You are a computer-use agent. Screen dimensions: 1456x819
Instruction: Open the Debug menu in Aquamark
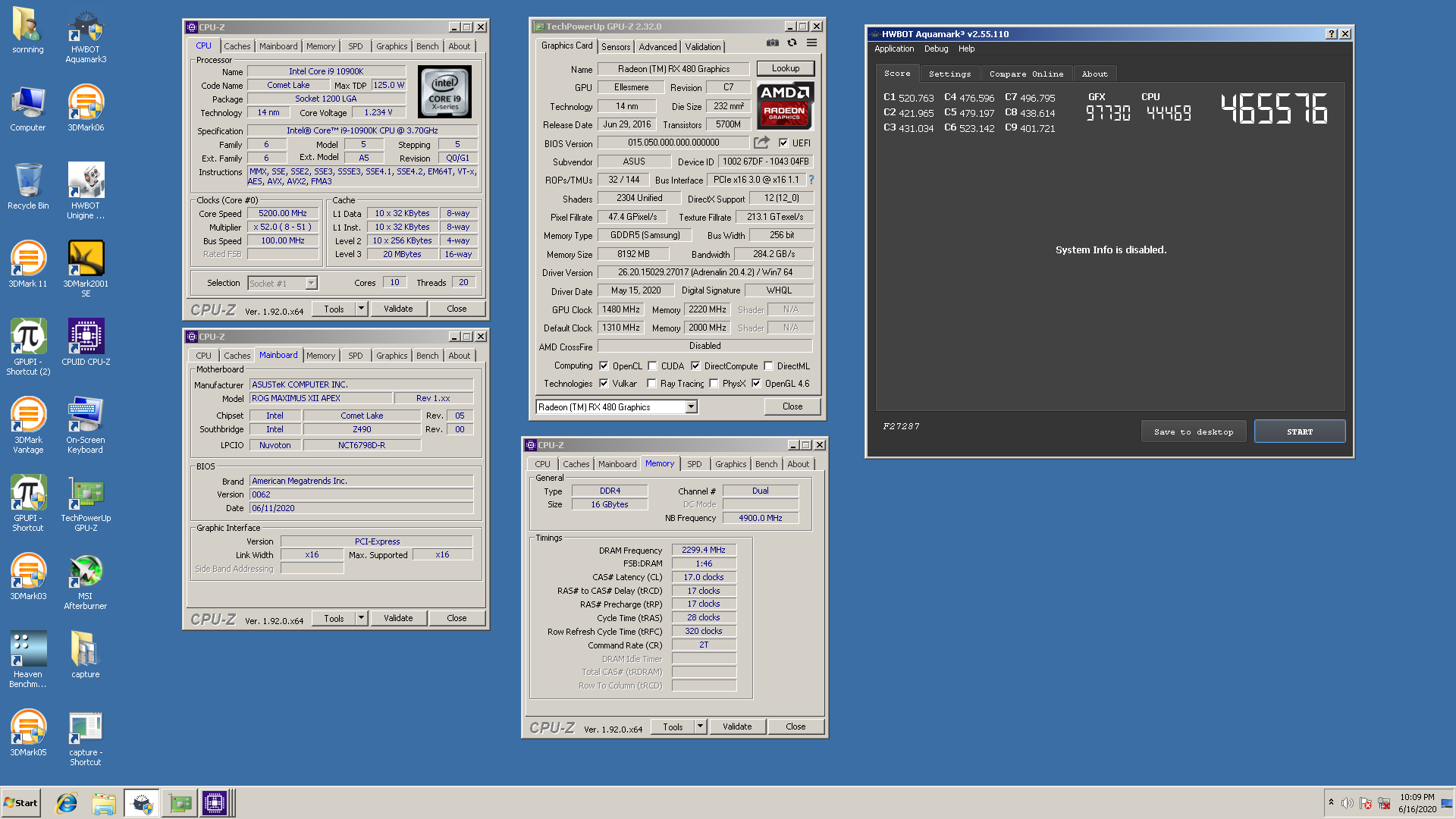click(x=936, y=49)
